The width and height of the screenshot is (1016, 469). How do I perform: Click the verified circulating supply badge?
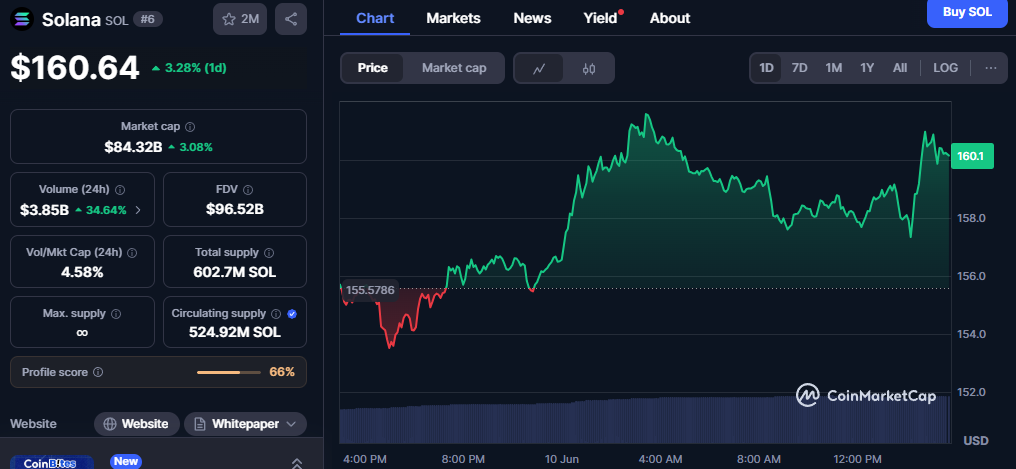click(x=292, y=314)
